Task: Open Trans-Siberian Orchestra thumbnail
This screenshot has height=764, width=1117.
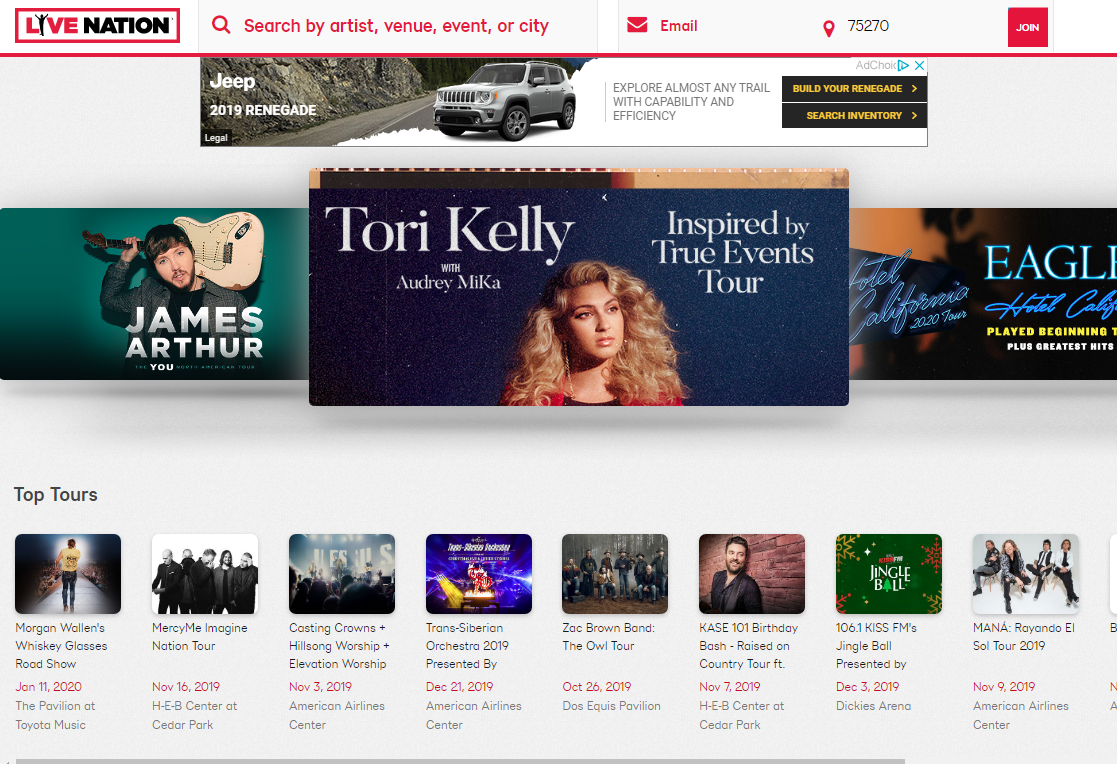Action: coord(479,574)
